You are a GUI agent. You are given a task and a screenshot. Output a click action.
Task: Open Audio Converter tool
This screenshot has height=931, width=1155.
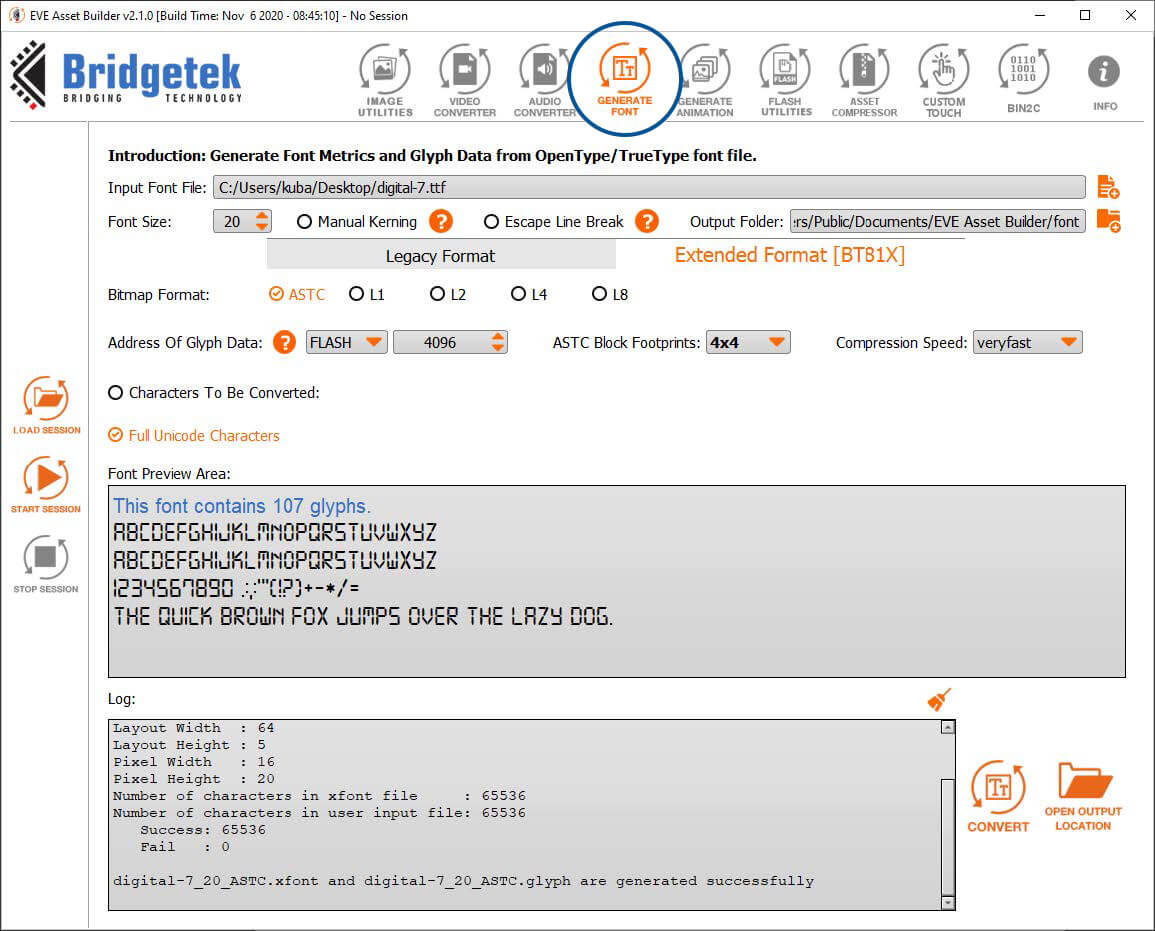544,80
